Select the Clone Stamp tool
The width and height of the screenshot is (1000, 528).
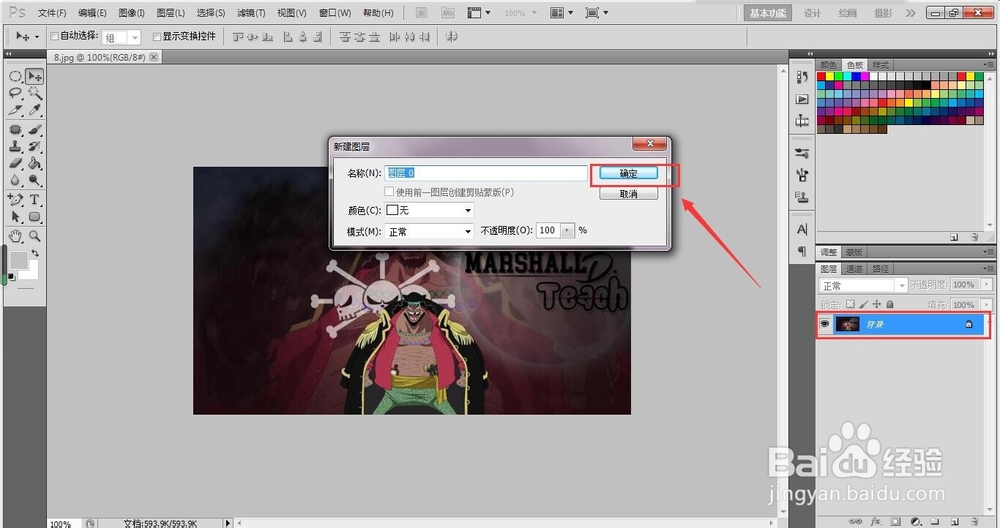15,146
